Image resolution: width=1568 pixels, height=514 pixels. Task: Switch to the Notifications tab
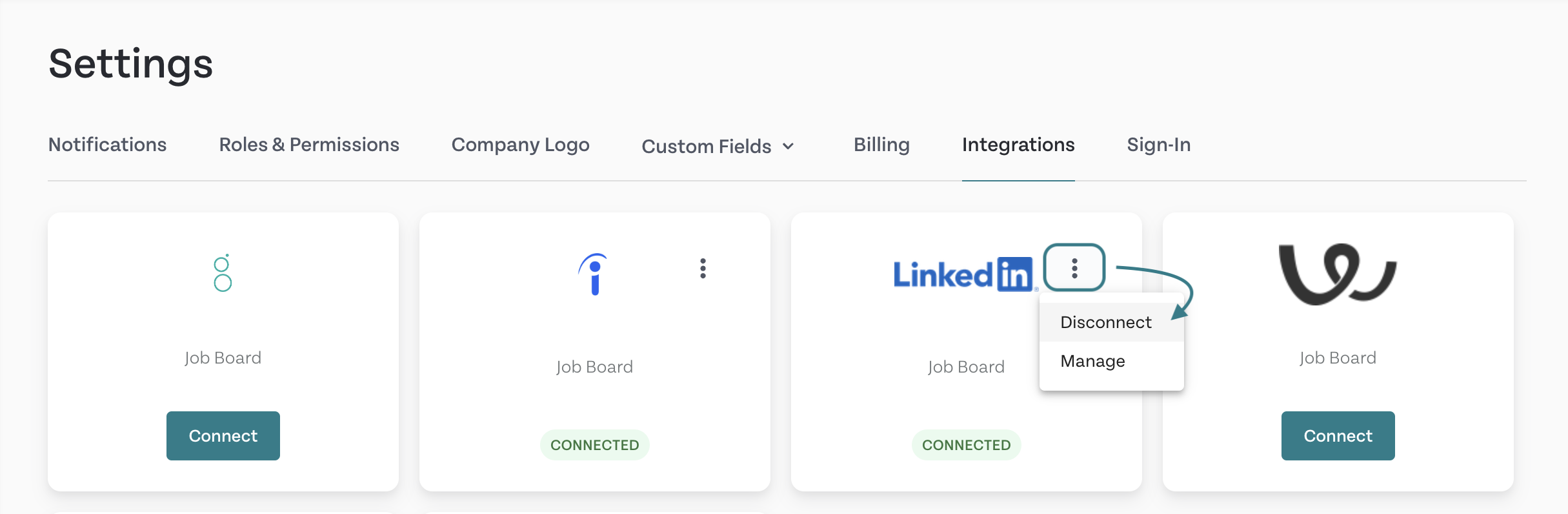point(107,145)
